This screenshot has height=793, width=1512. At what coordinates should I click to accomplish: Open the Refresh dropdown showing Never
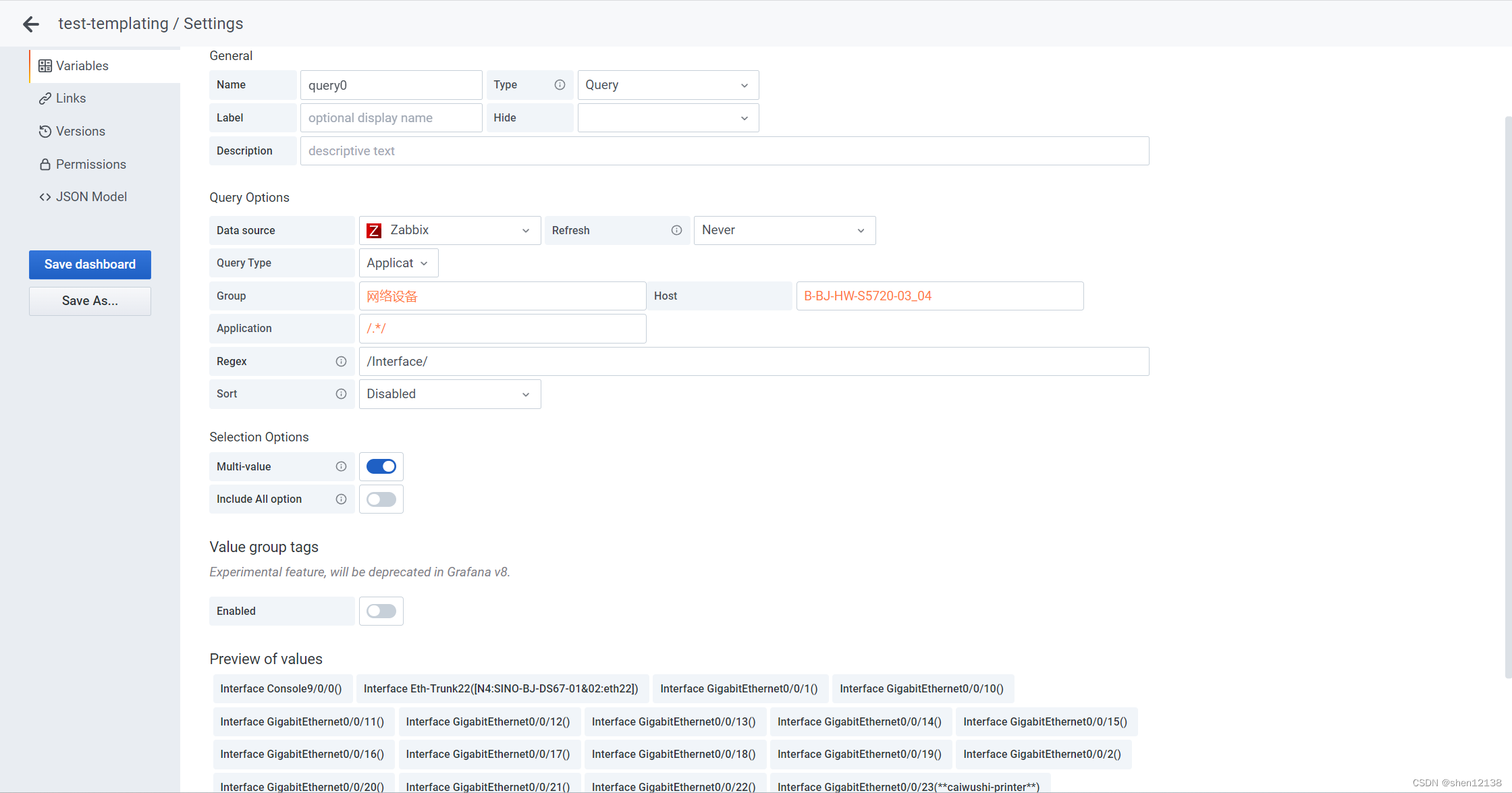(784, 230)
